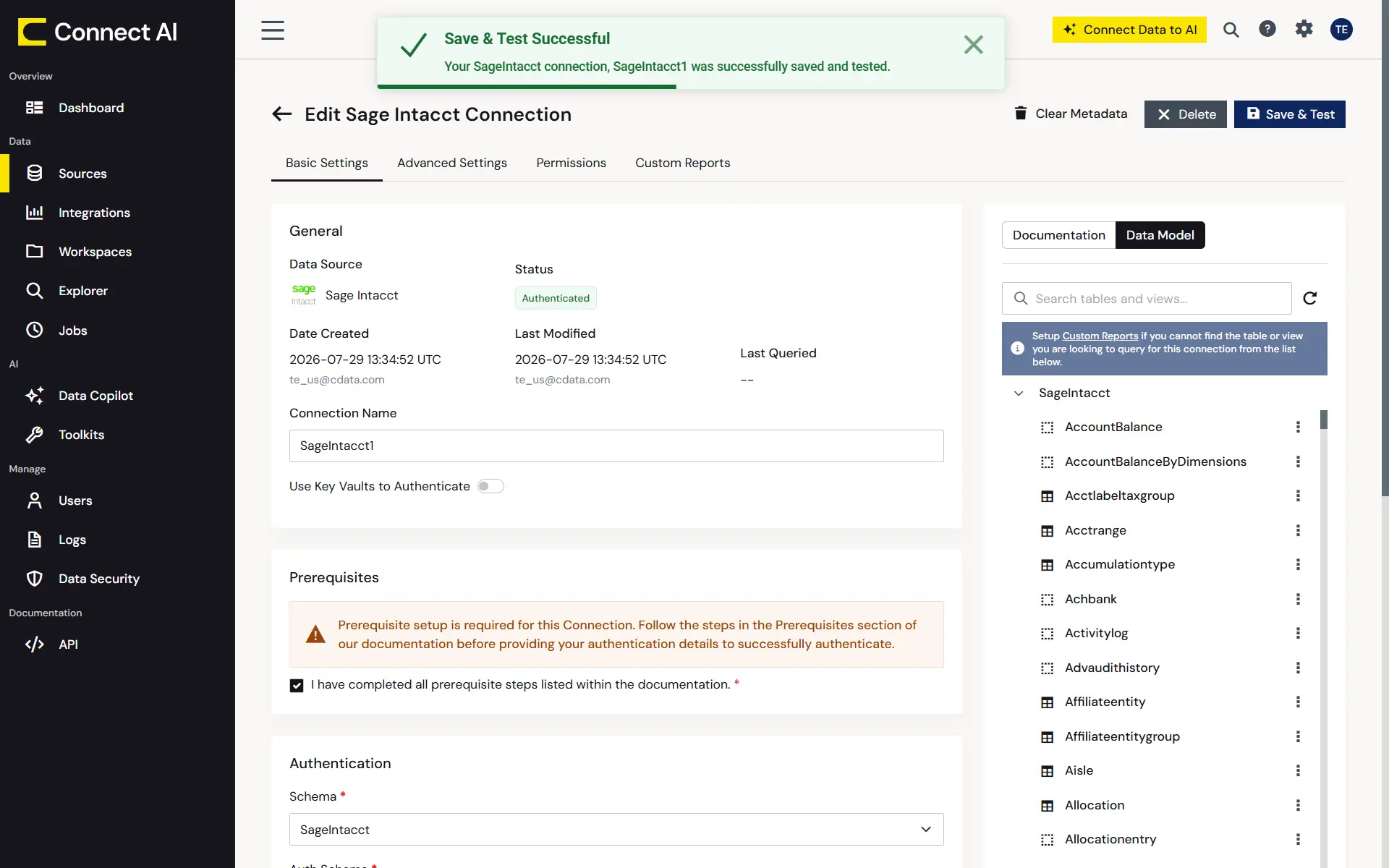Open Affiliateentitygroup row options menu
The width and height of the screenshot is (1389, 868).
click(1298, 736)
